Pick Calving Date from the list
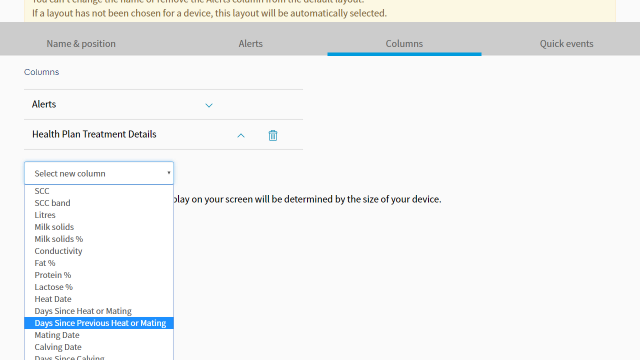 [x=99, y=347]
